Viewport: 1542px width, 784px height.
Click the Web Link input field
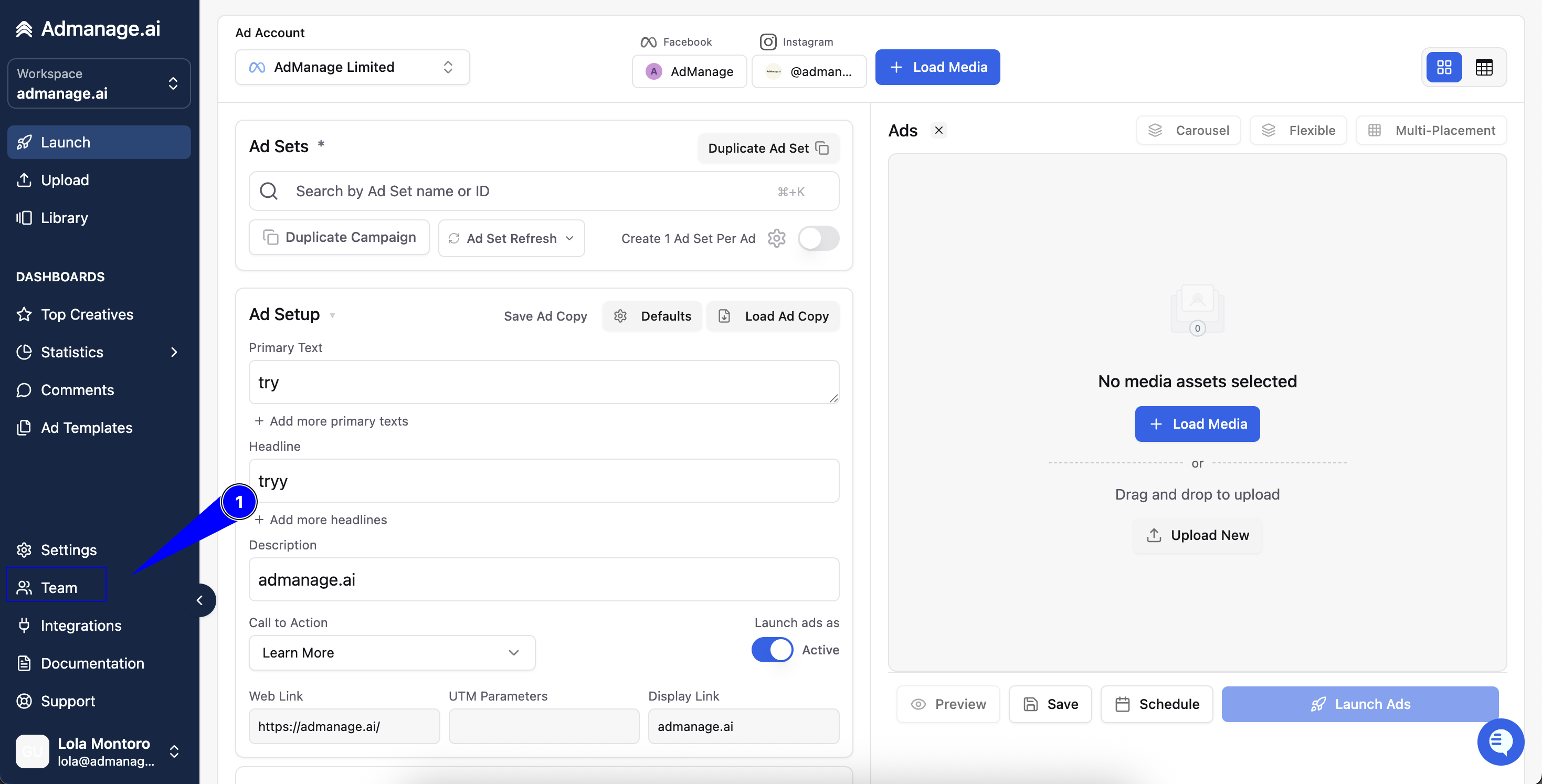point(344,726)
